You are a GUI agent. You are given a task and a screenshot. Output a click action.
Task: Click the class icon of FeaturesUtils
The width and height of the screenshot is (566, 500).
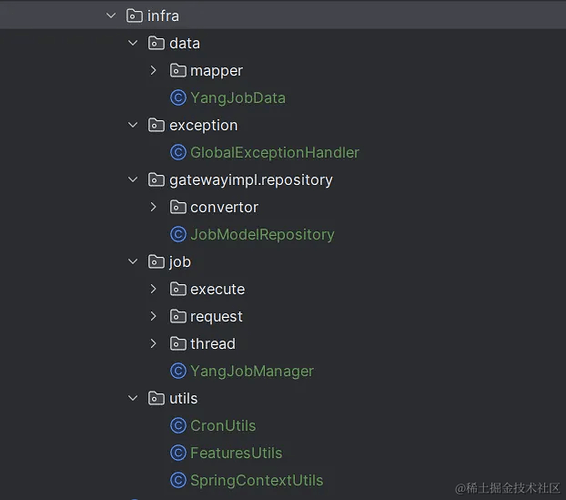pyautogui.click(x=178, y=453)
